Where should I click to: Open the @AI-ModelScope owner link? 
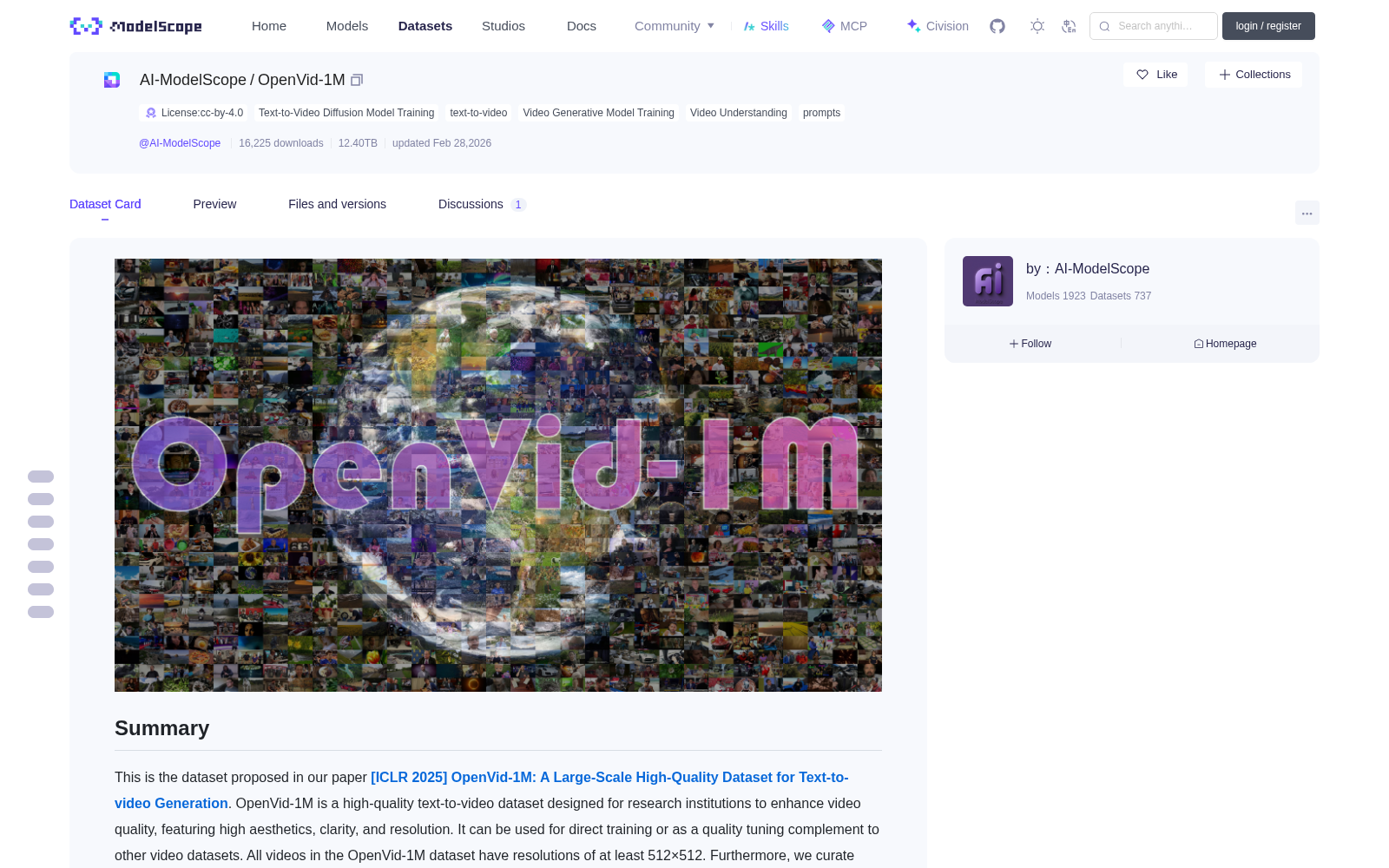[180, 143]
